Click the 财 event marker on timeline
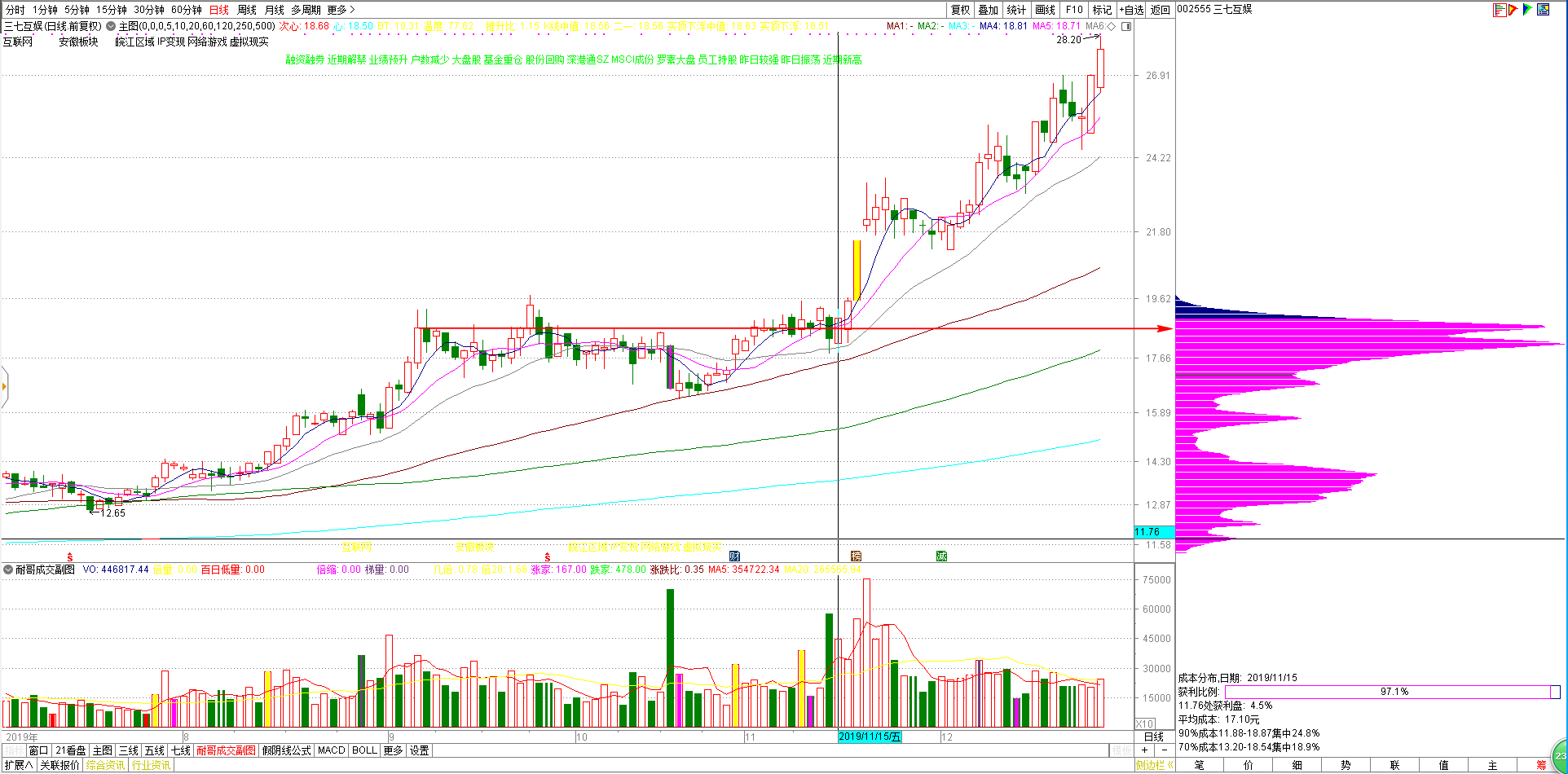The image size is (1568, 774). (734, 556)
